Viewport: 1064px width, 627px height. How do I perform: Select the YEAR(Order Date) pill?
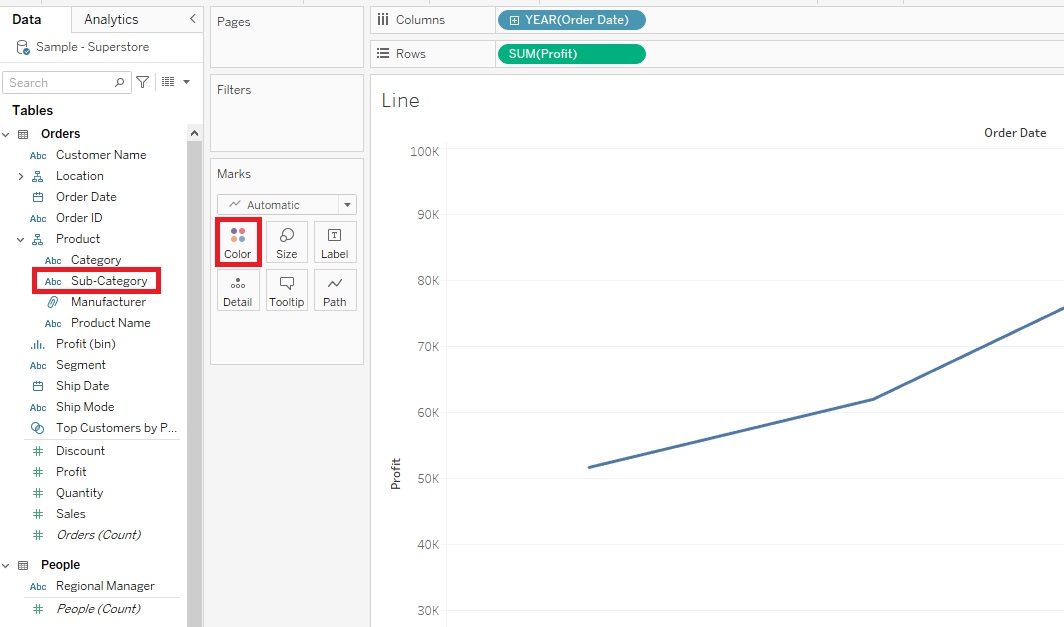point(571,20)
